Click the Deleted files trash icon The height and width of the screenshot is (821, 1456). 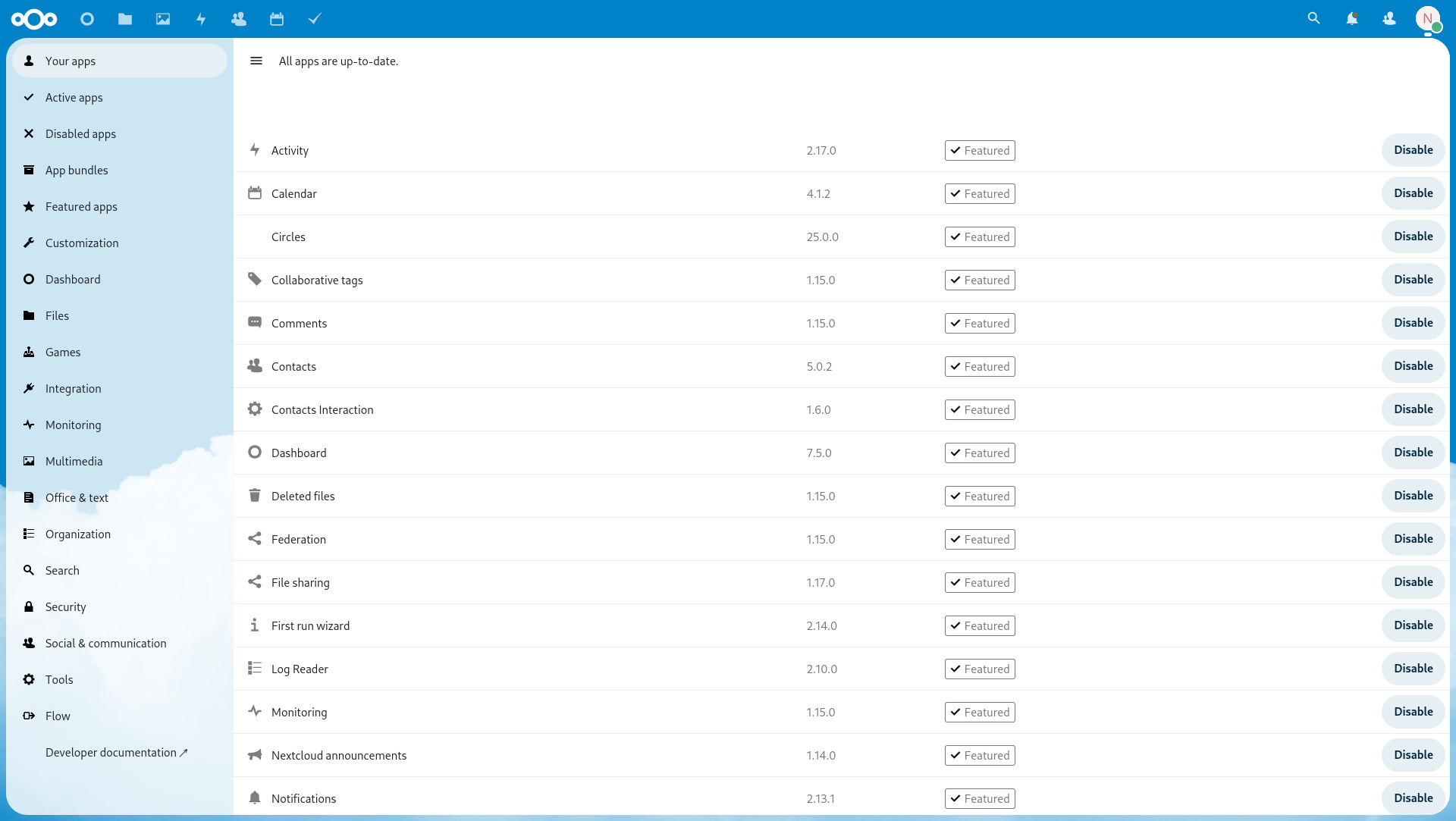point(255,496)
